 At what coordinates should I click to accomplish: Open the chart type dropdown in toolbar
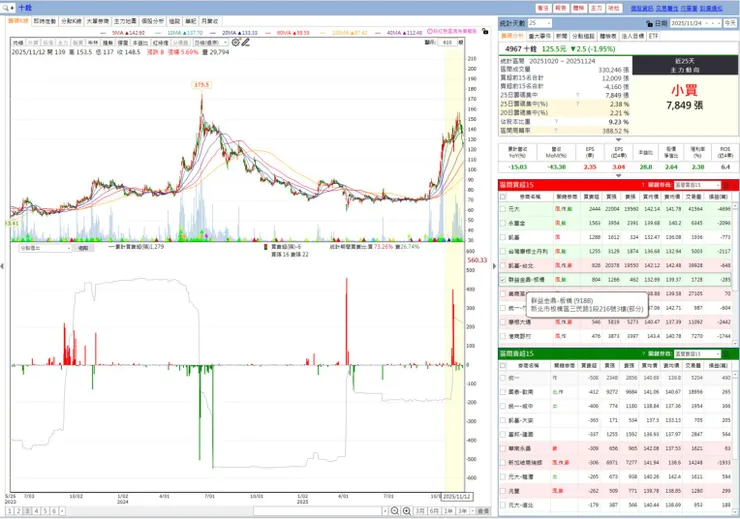211,42
